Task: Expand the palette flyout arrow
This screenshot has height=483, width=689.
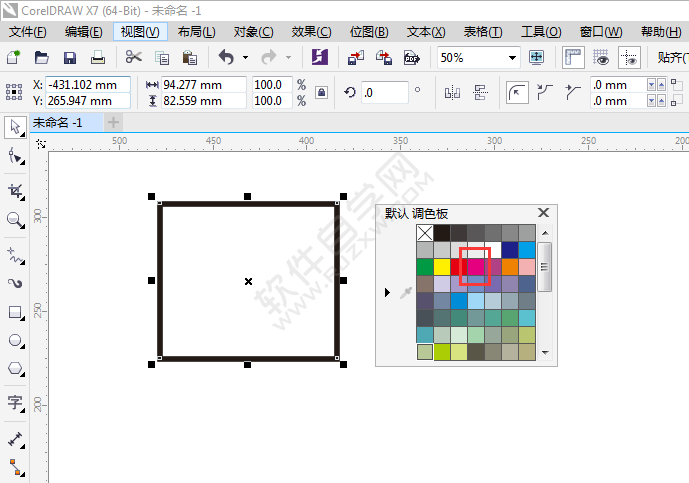Action: (x=388, y=292)
